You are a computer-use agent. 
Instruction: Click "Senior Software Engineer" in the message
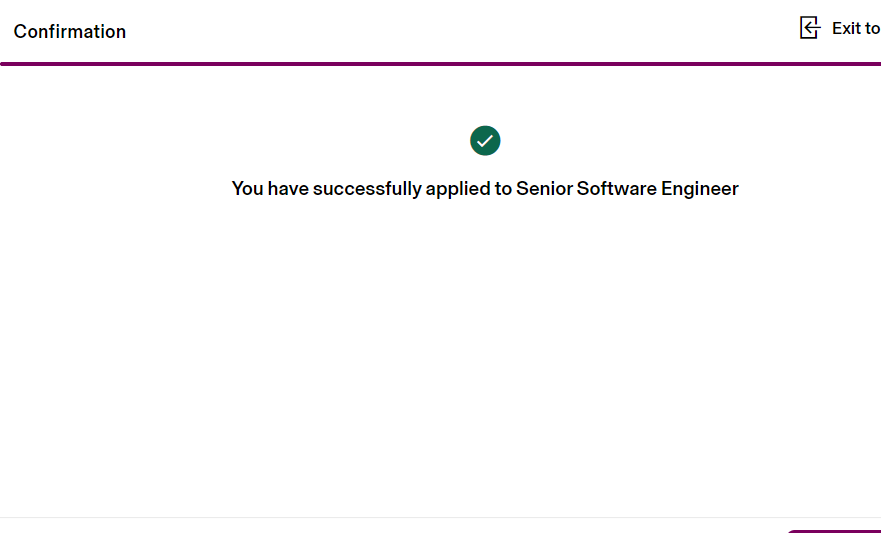point(627,188)
